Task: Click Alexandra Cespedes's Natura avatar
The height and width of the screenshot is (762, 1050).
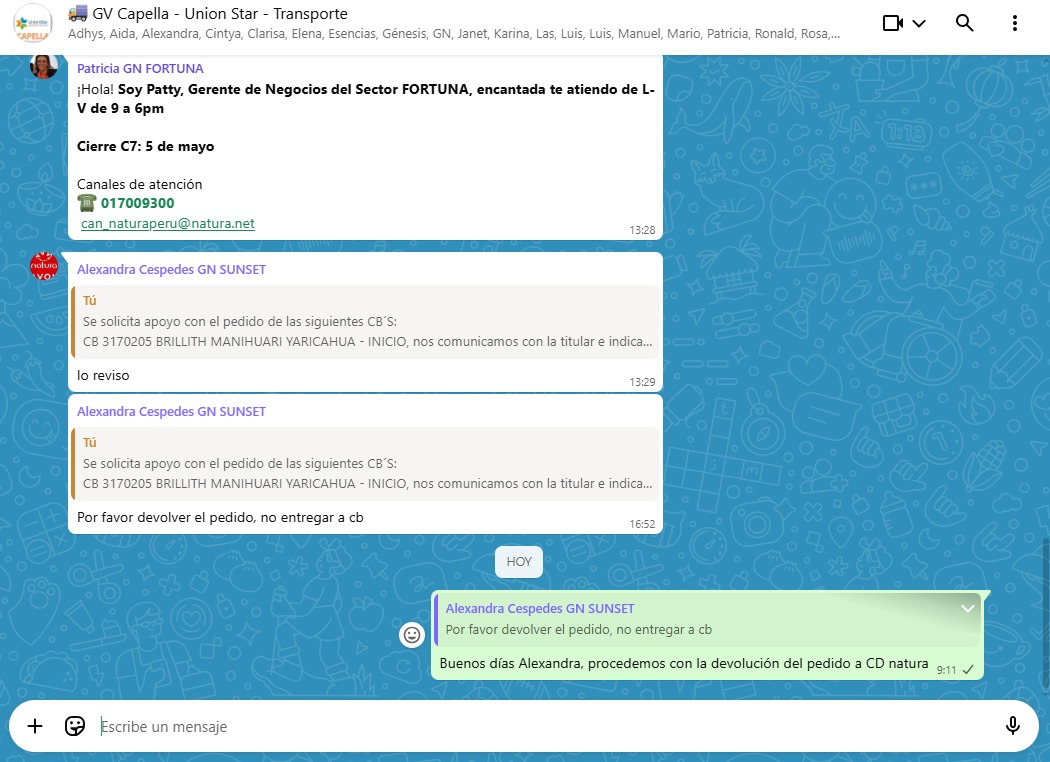Action: pyautogui.click(x=44, y=267)
